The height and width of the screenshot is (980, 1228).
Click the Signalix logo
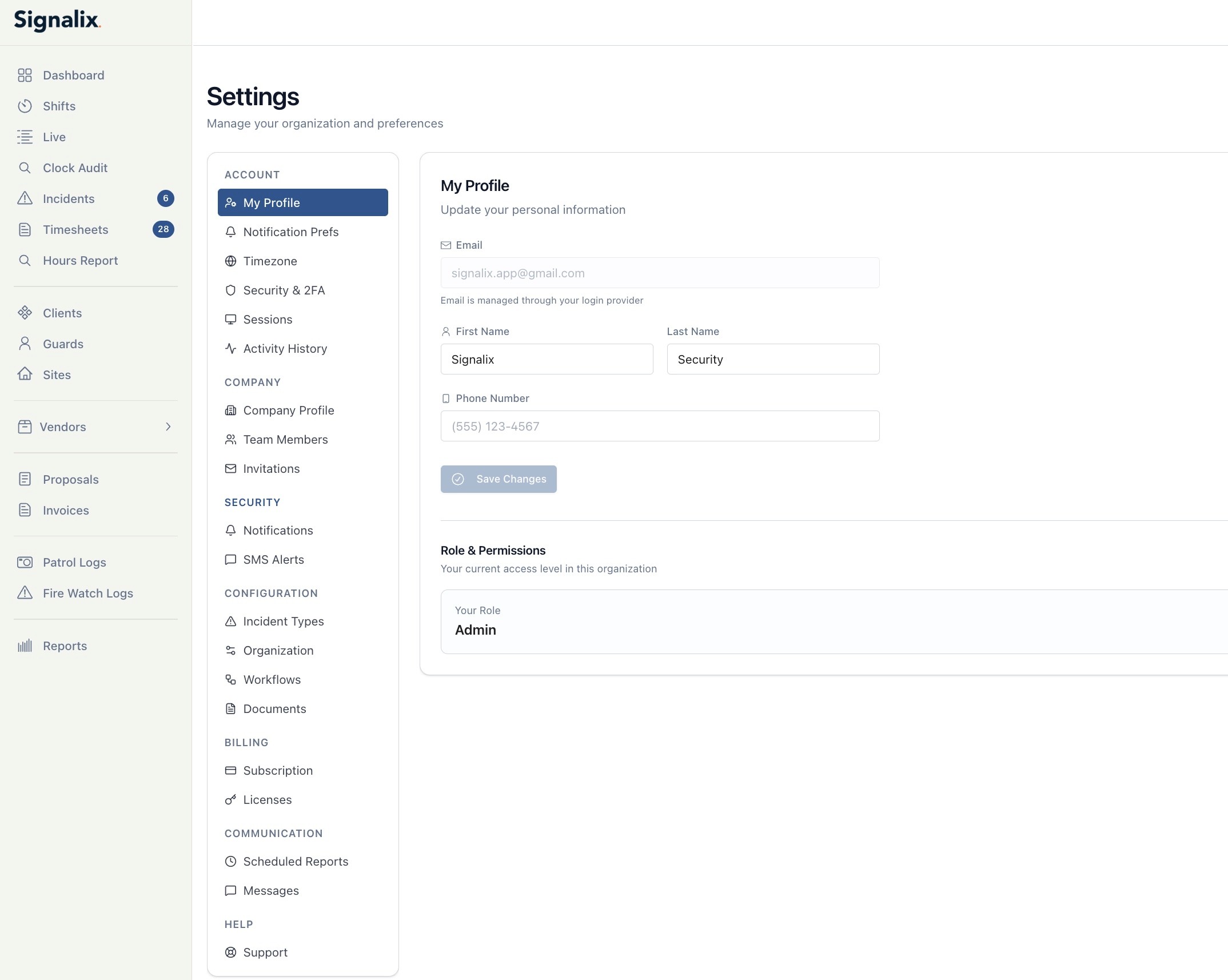click(x=57, y=21)
